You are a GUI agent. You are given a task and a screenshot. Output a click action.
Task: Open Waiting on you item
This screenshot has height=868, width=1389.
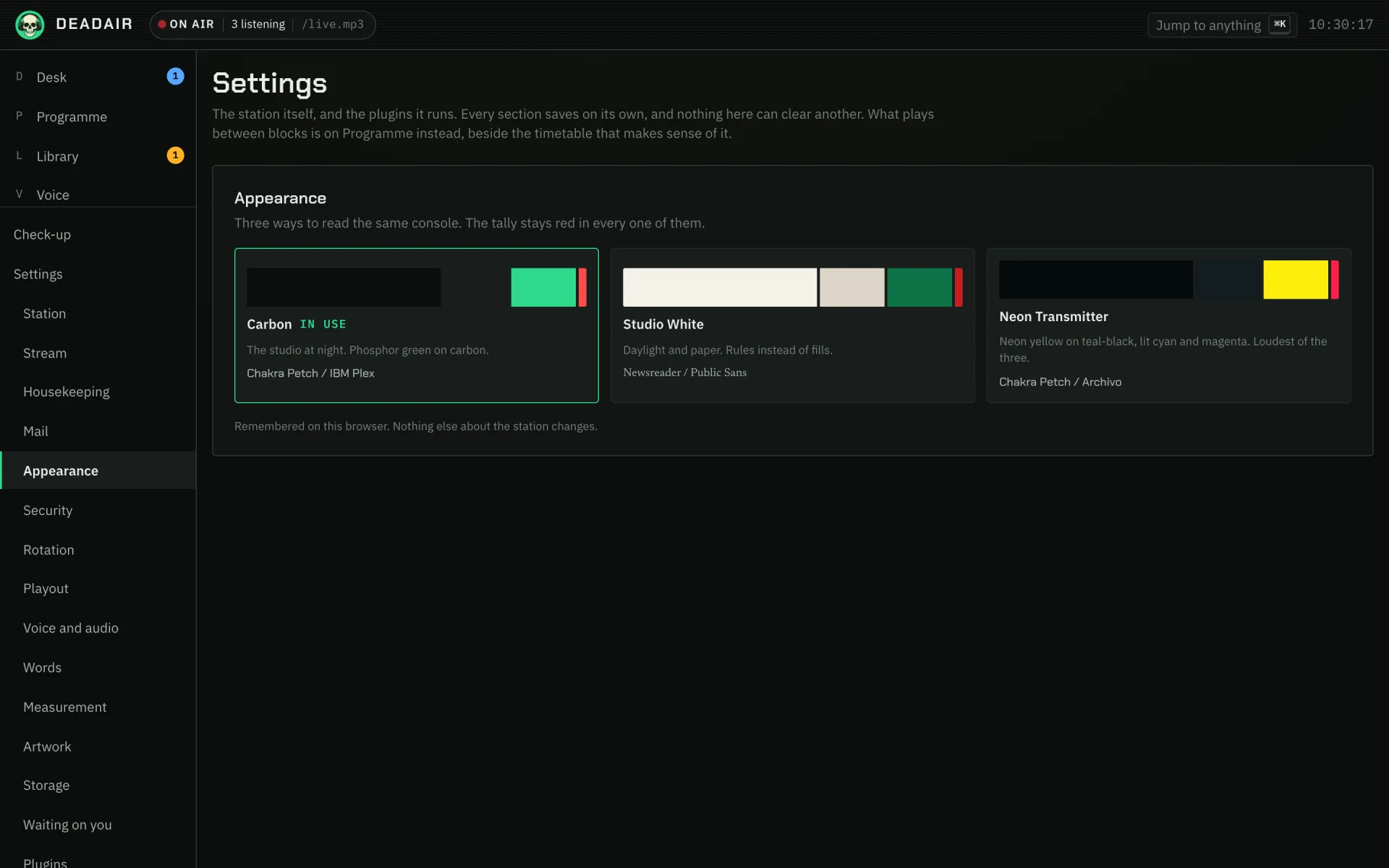pos(98,825)
